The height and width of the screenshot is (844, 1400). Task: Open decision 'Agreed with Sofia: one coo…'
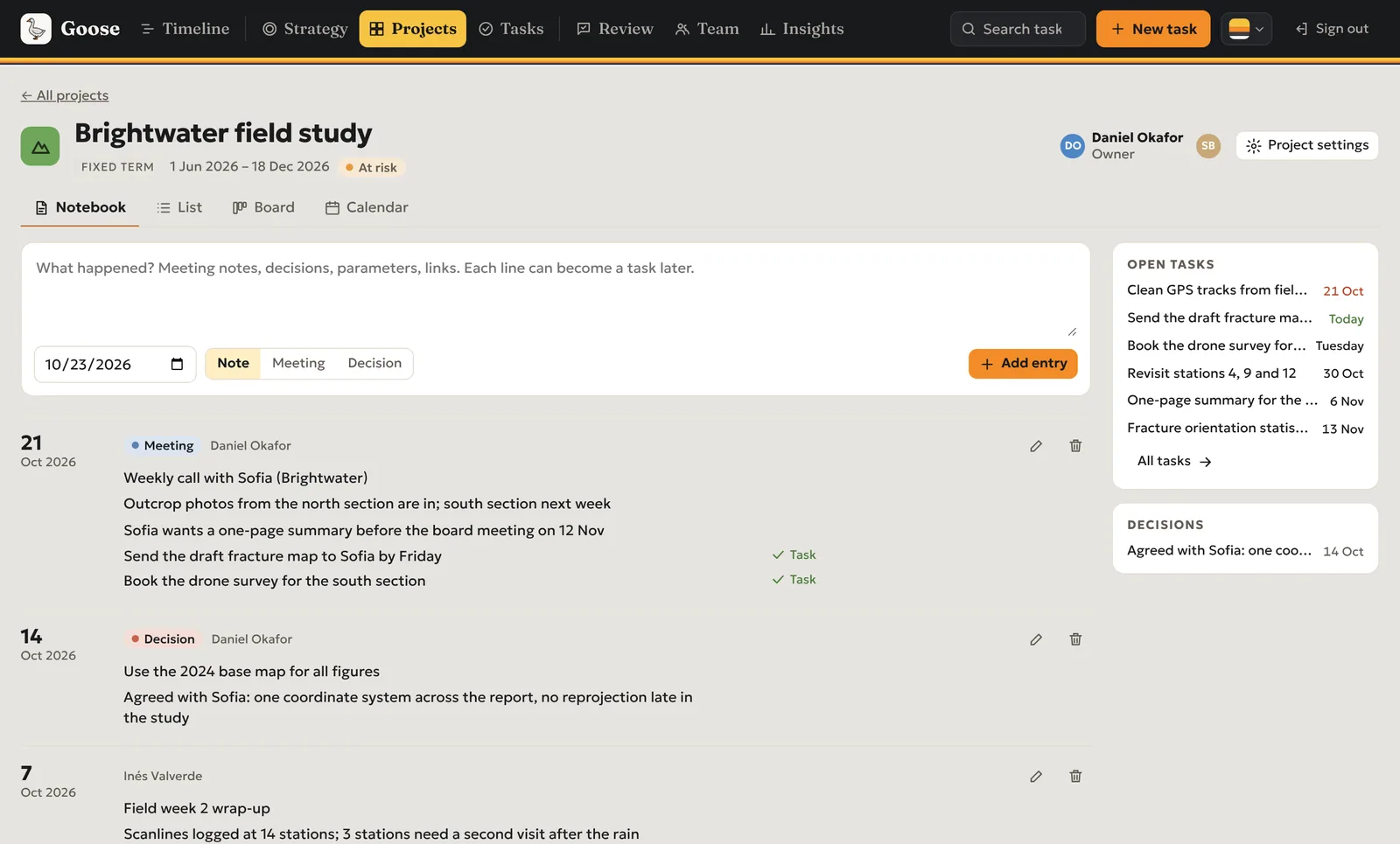1245,551
